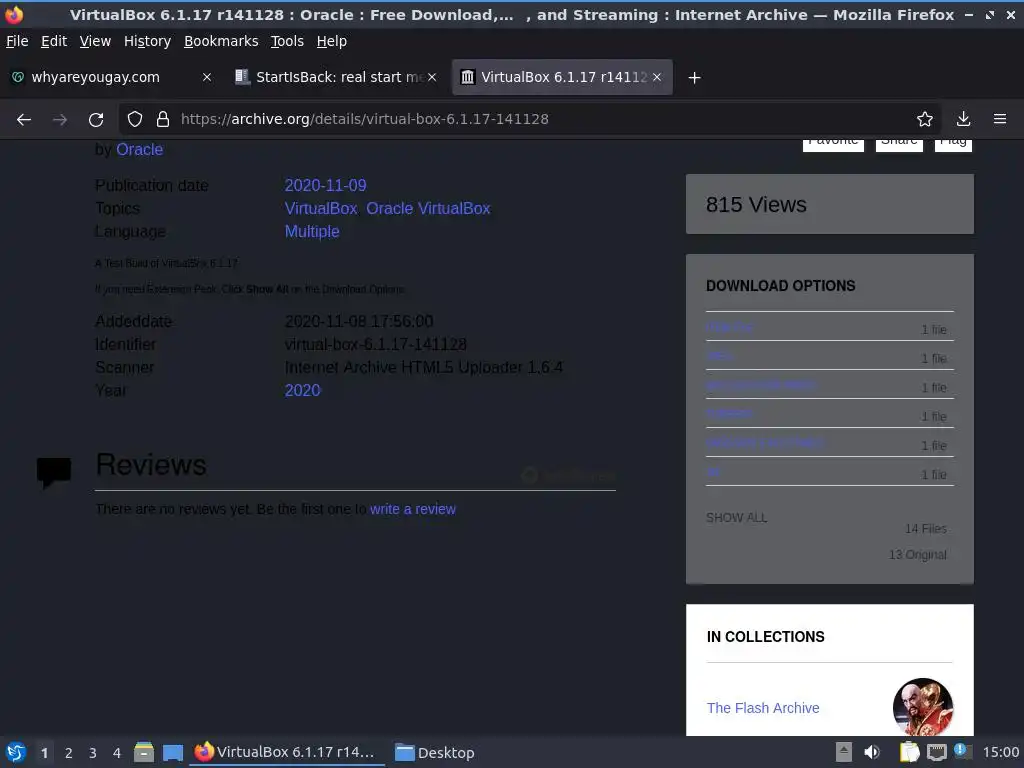Image resolution: width=1024 pixels, height=768 pixels.
Task: Open The Flash Archive collection link
Action: [763, 708]
